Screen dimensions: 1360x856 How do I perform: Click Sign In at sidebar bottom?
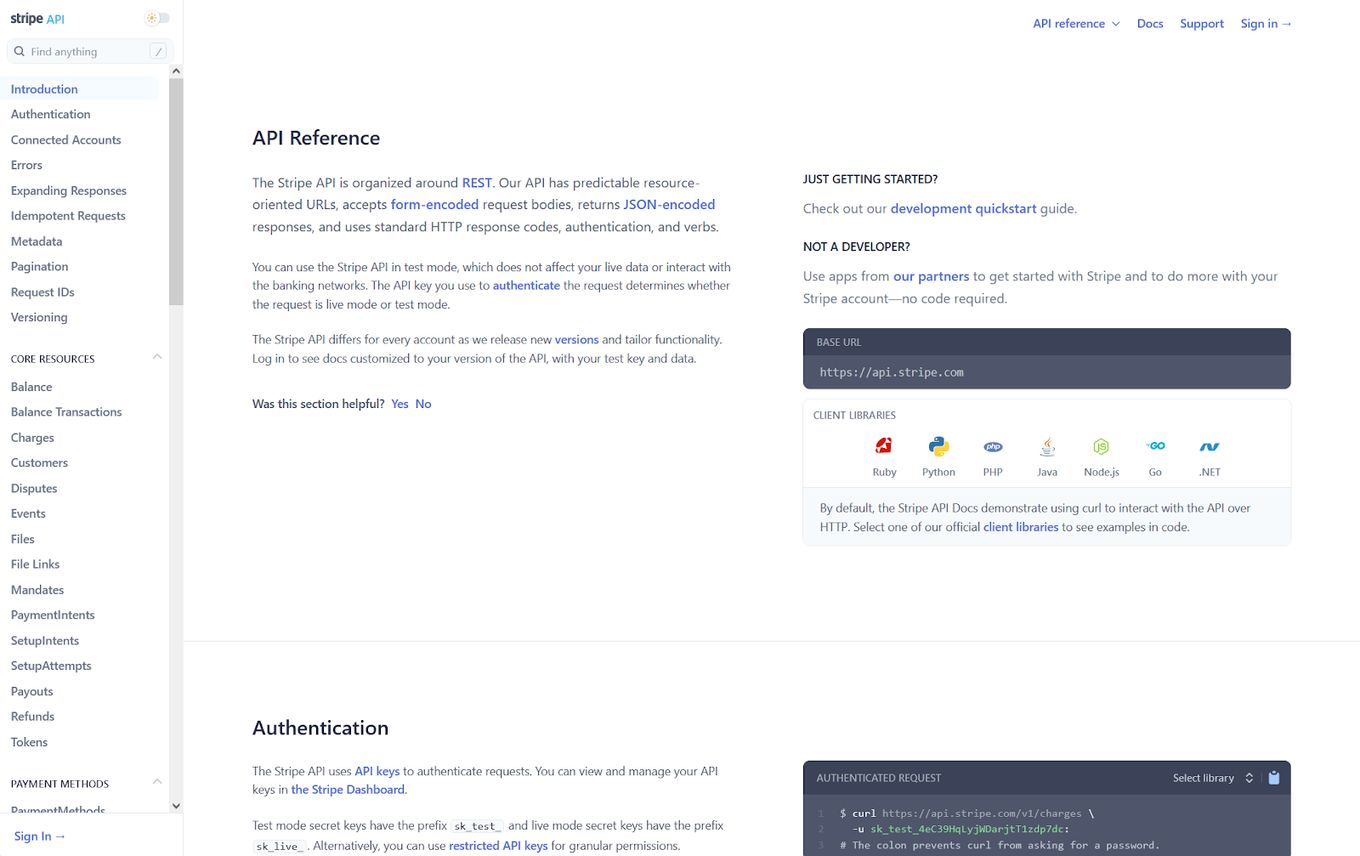pyautogui.click(x=40, y=836)
